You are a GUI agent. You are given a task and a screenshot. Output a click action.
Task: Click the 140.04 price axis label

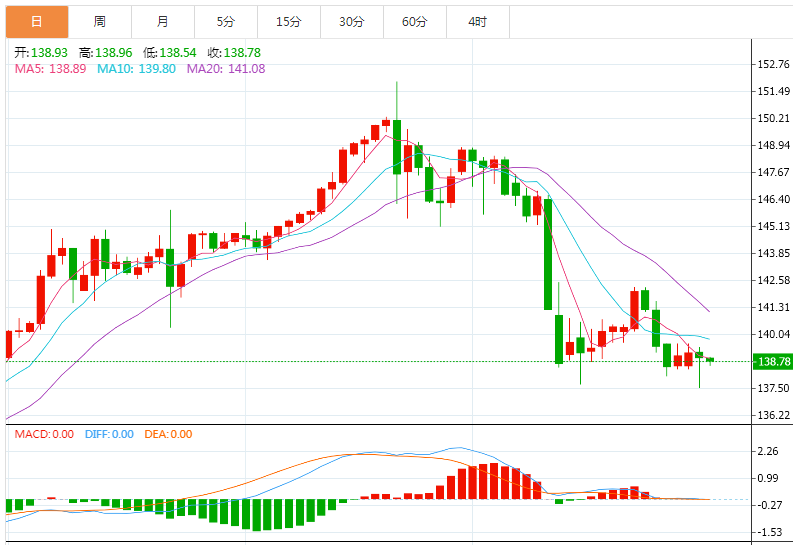773,334
